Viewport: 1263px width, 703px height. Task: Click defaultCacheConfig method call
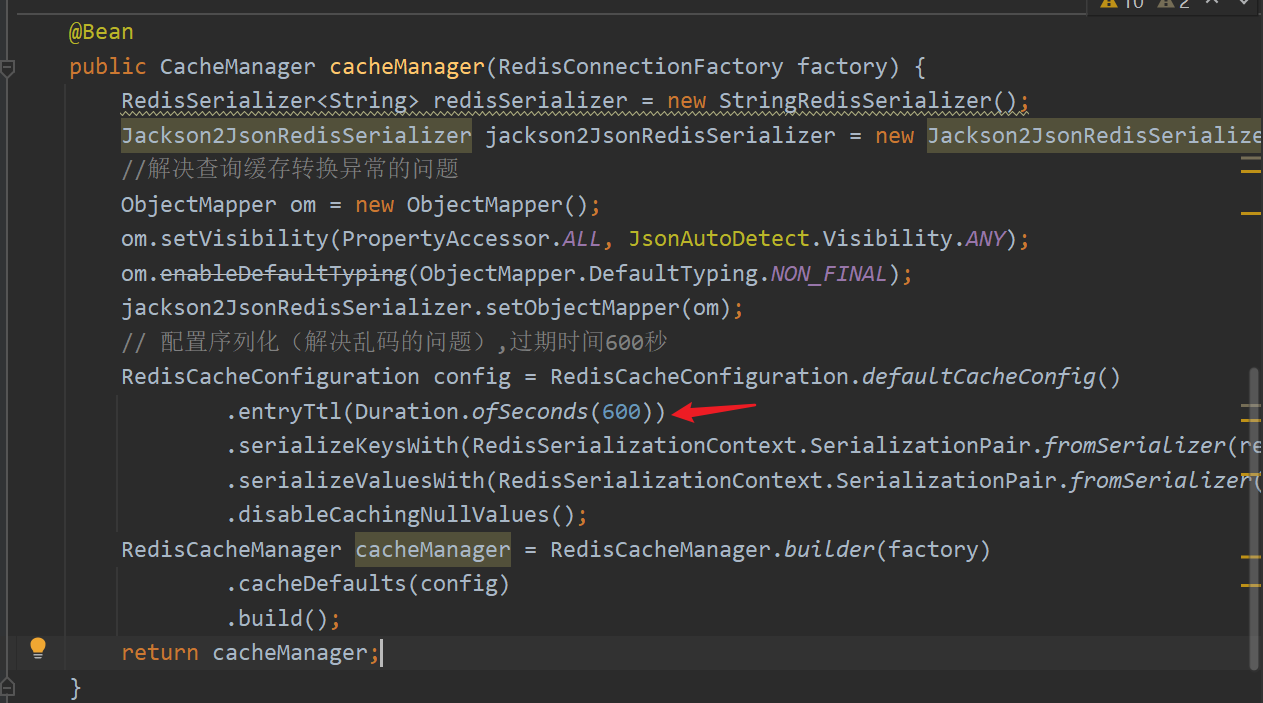tap(979, 377)
